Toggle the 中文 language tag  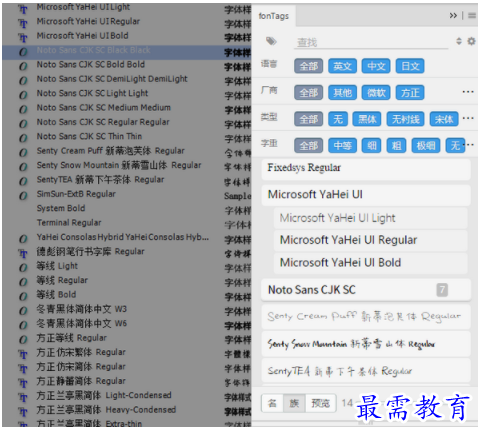pos(376,66)
